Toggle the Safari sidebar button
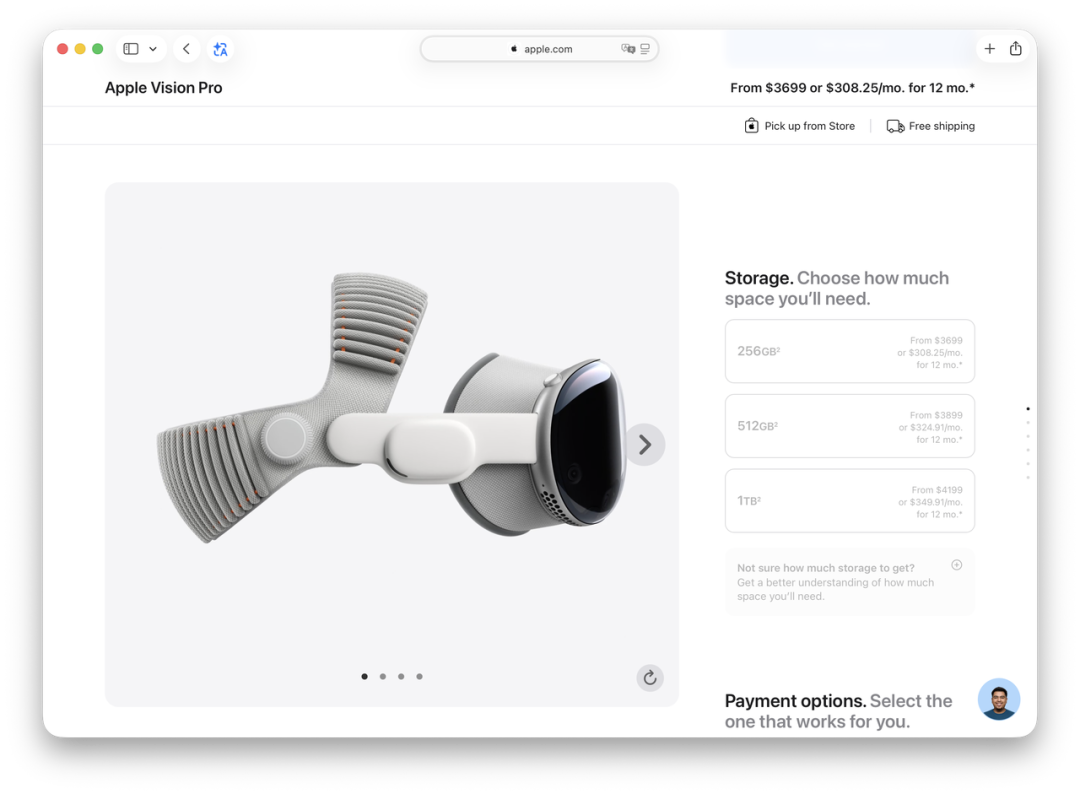This screenshot has width=1080, height=794. tap(131, 49)
